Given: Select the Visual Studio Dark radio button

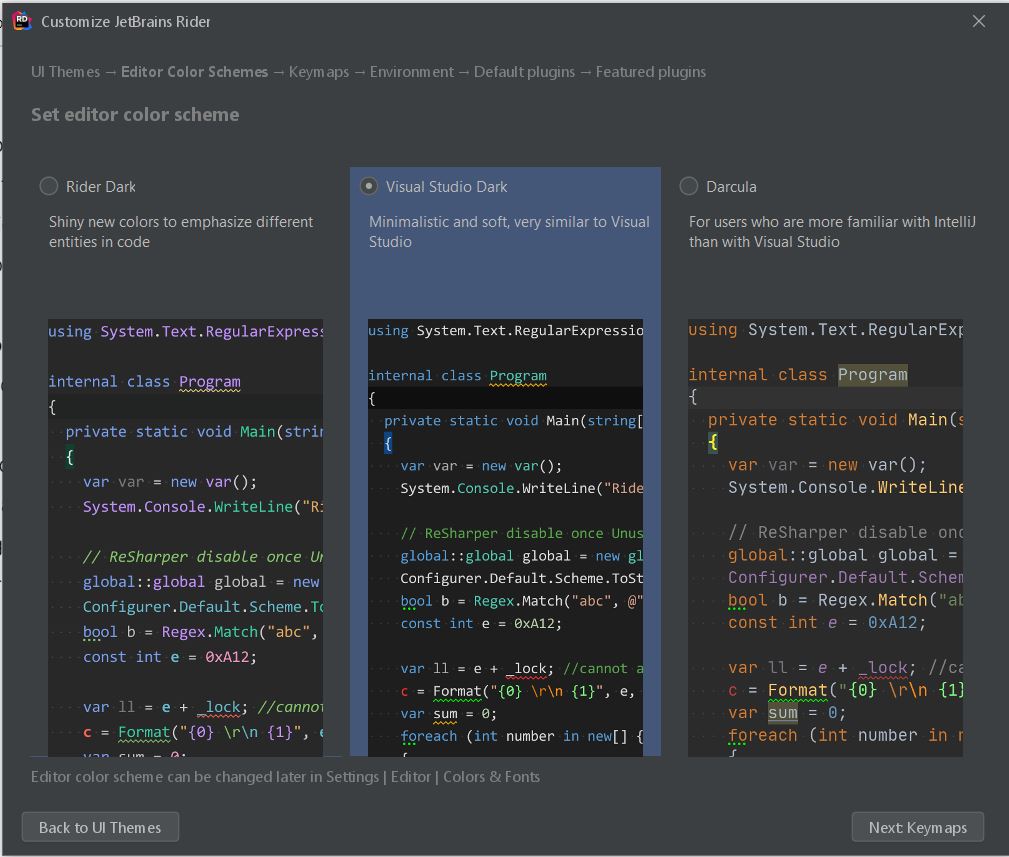Looking at the screenshot, I should pos(369,186).
